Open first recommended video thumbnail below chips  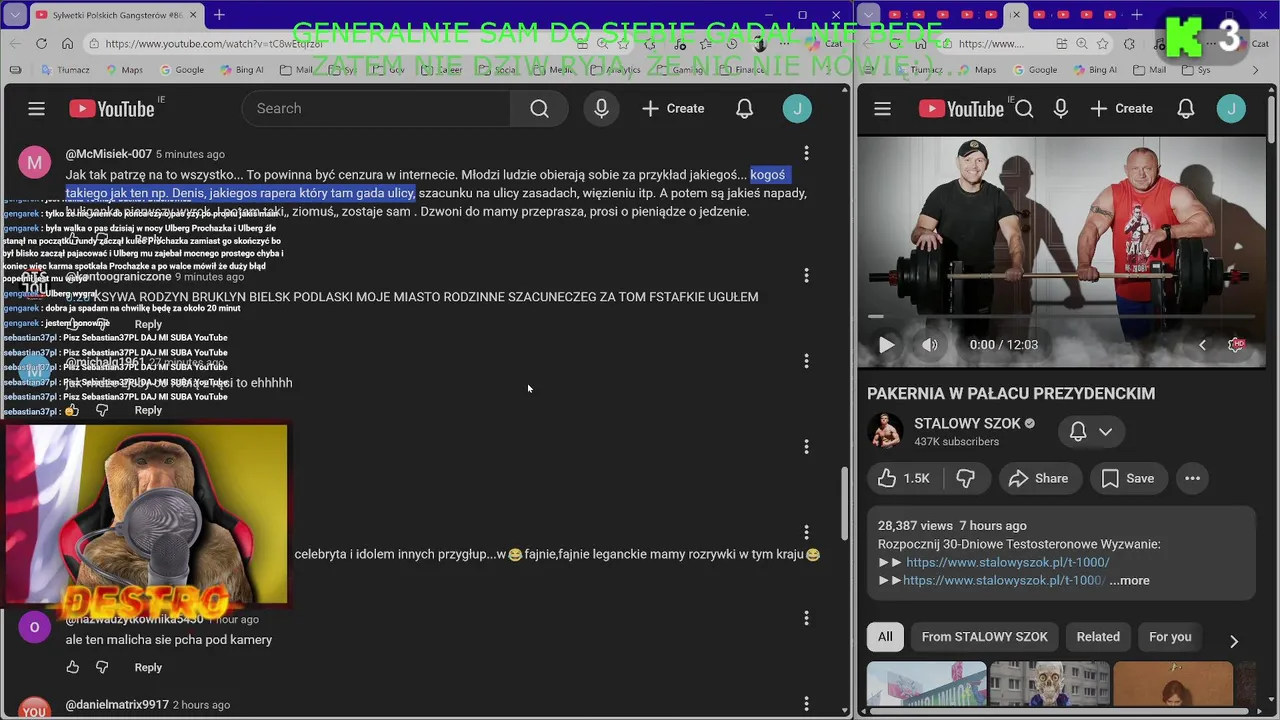[926, 684]
